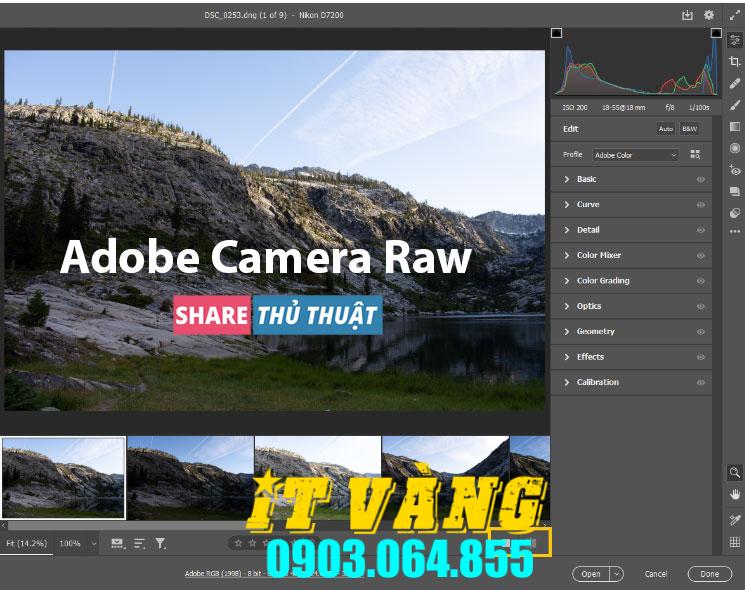Open the Presets panel icon
The width and height of the screenshot is (745, 590).
tap(735, 213)
